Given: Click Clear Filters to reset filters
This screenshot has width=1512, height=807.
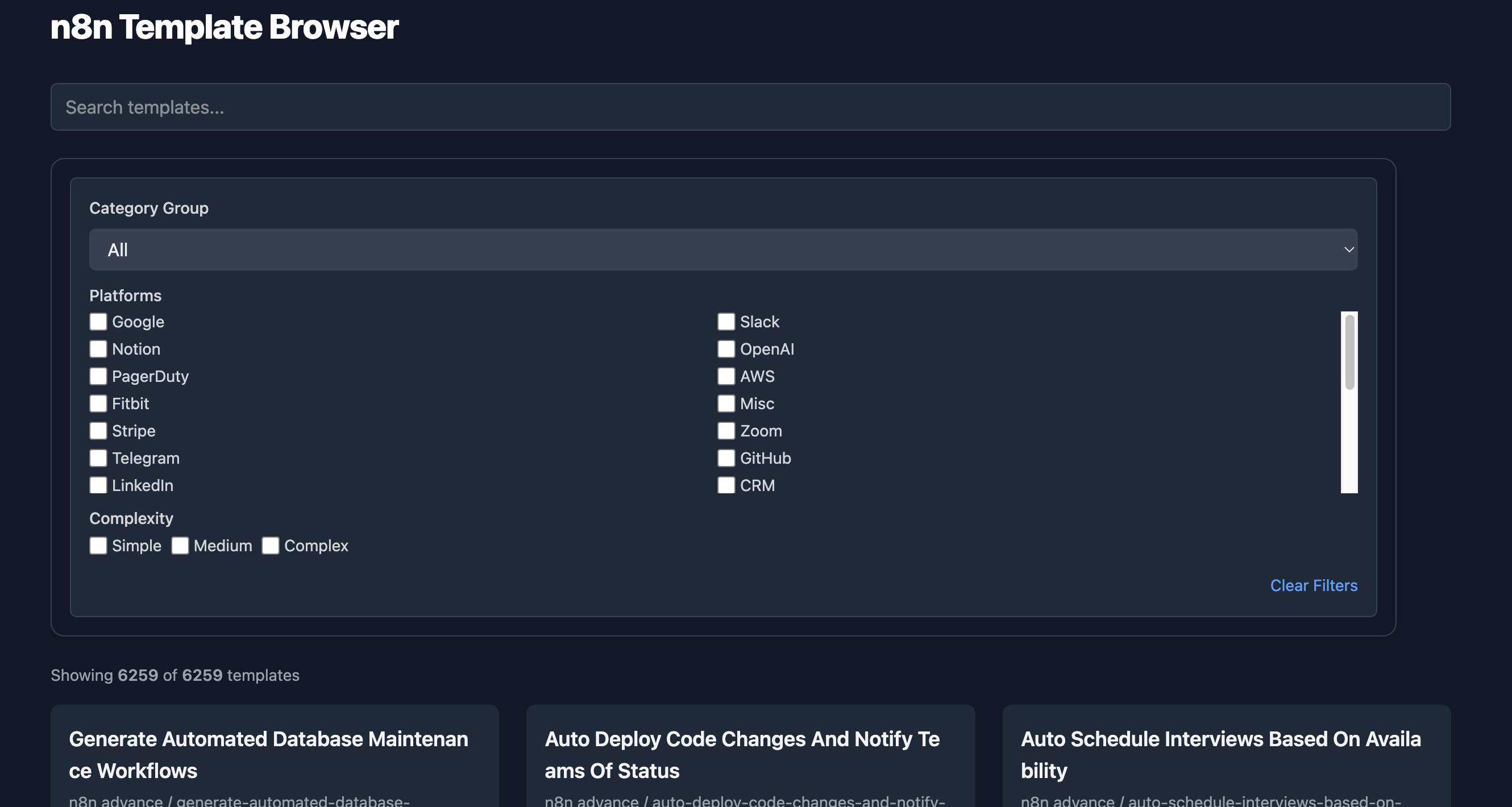Looking at the screenshot, I should (x=1314, y=585).
